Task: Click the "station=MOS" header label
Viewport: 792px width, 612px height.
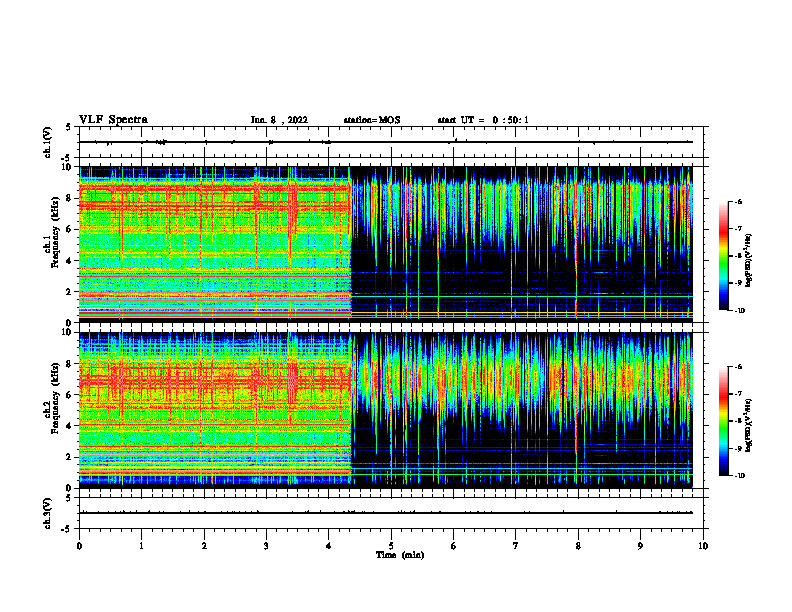Action: tap(372, 120)
